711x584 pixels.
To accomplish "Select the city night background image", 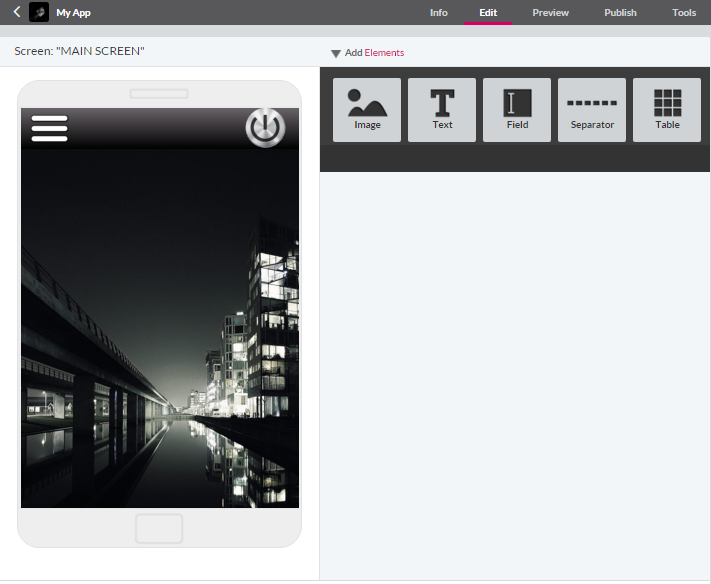I will coord(160,328).
